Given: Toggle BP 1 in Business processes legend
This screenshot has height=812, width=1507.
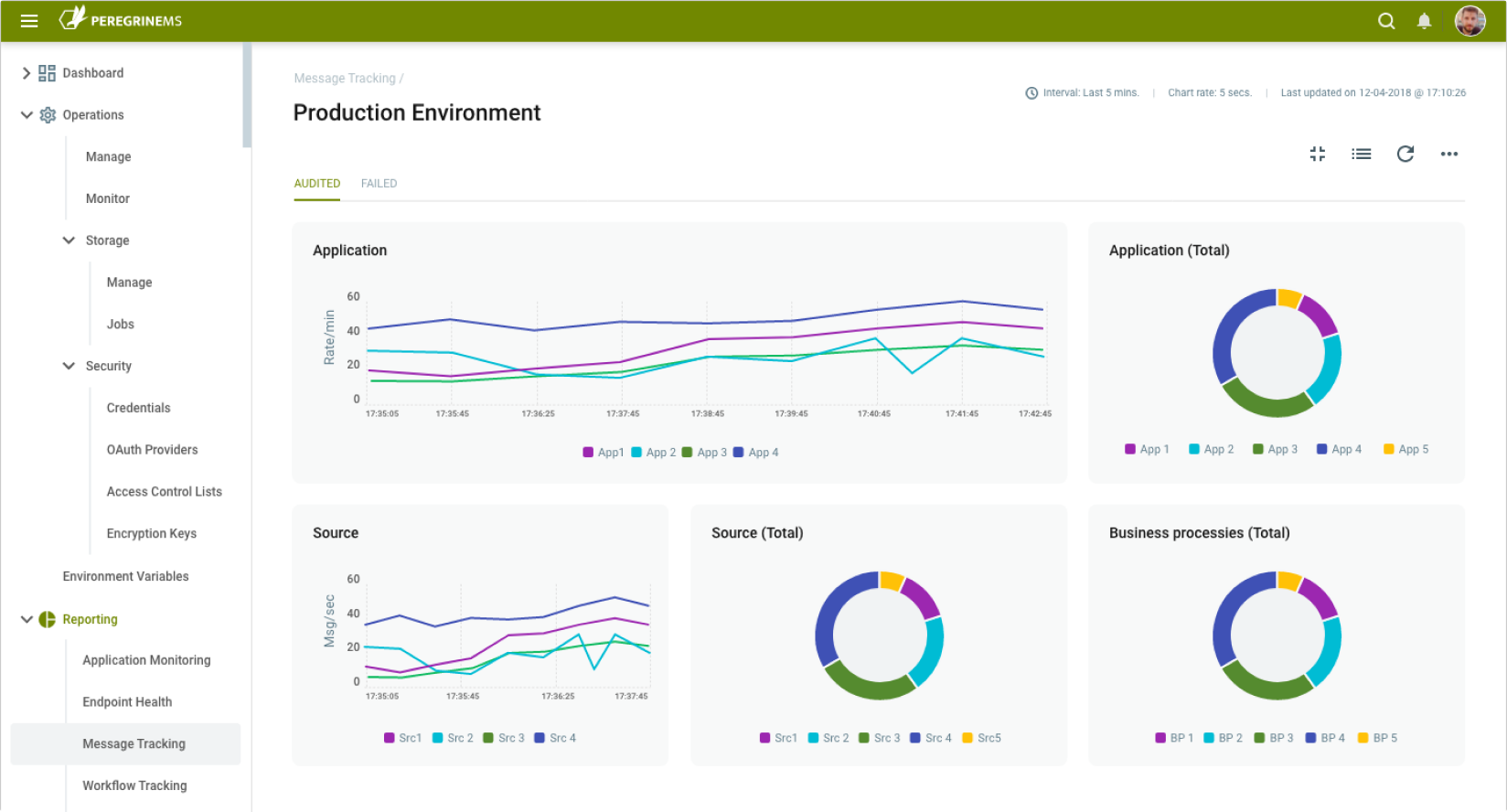Looking at the screenshot, I should coord(1174,738).
